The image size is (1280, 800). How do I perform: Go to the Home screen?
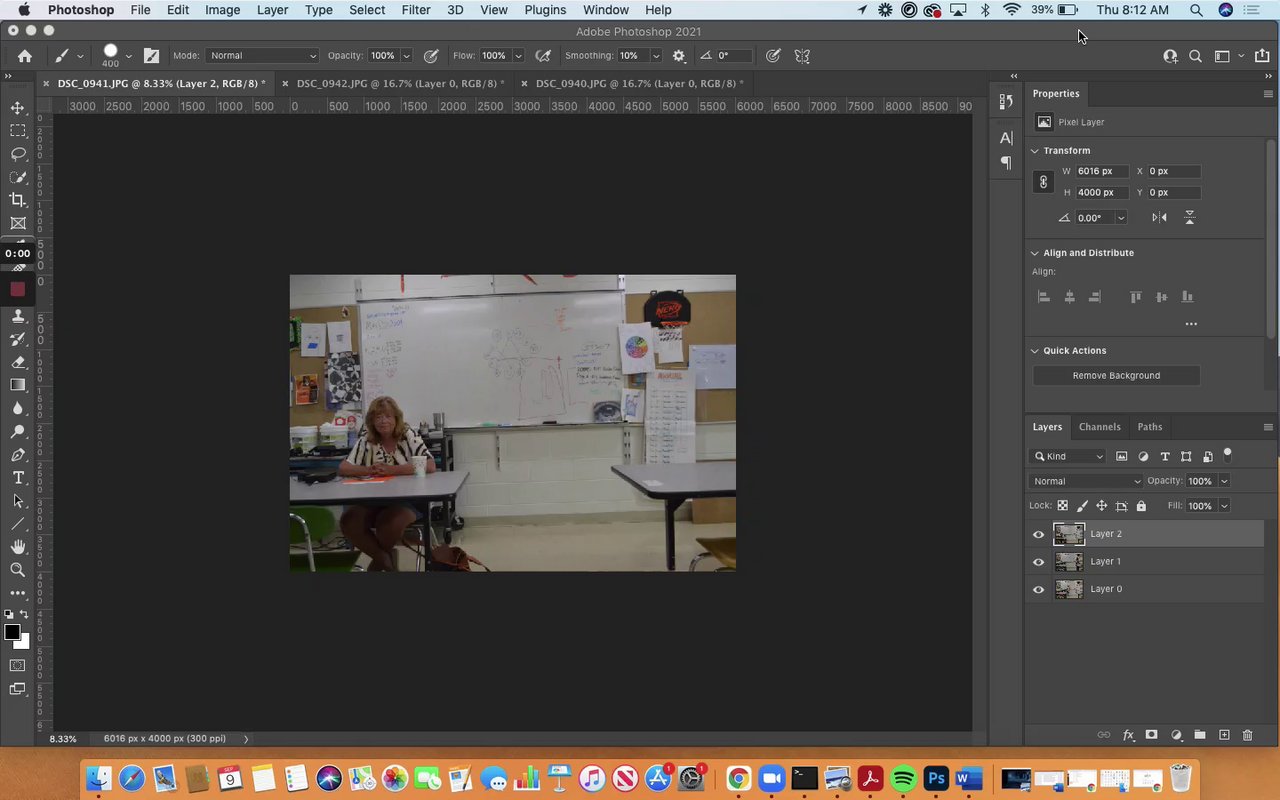[x=25, y=56]
